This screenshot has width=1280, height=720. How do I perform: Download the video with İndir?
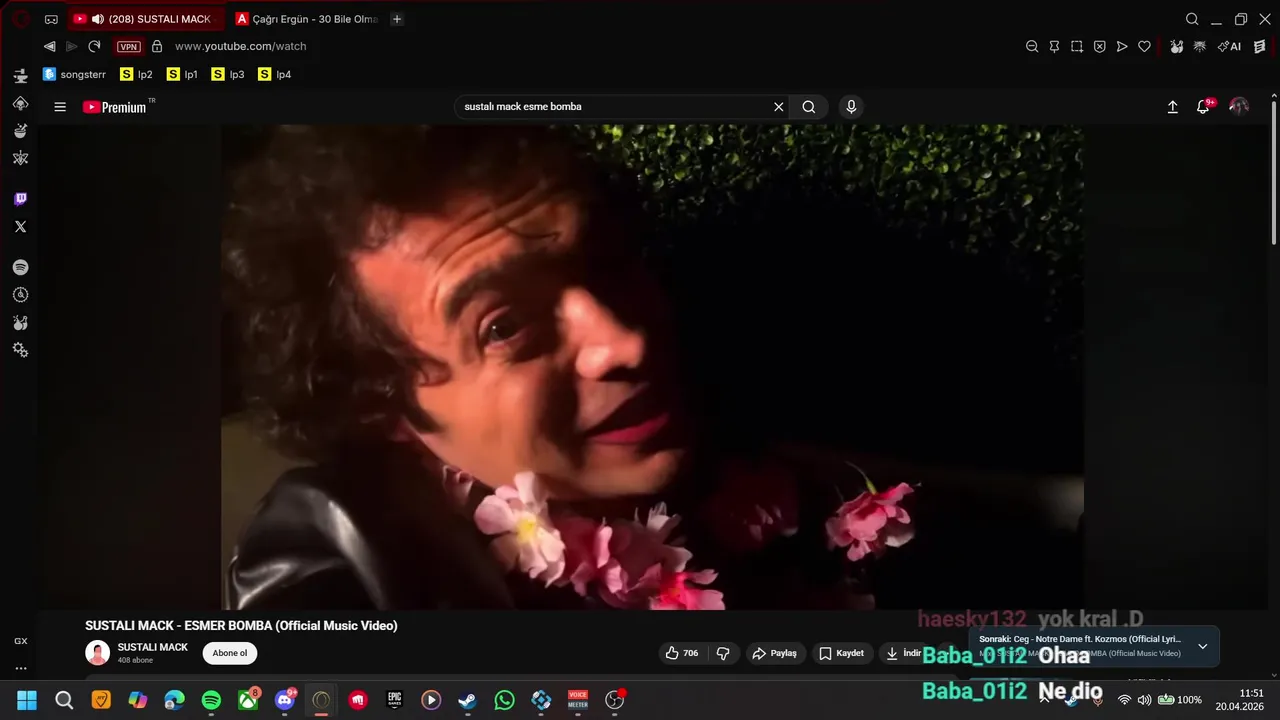903,653
